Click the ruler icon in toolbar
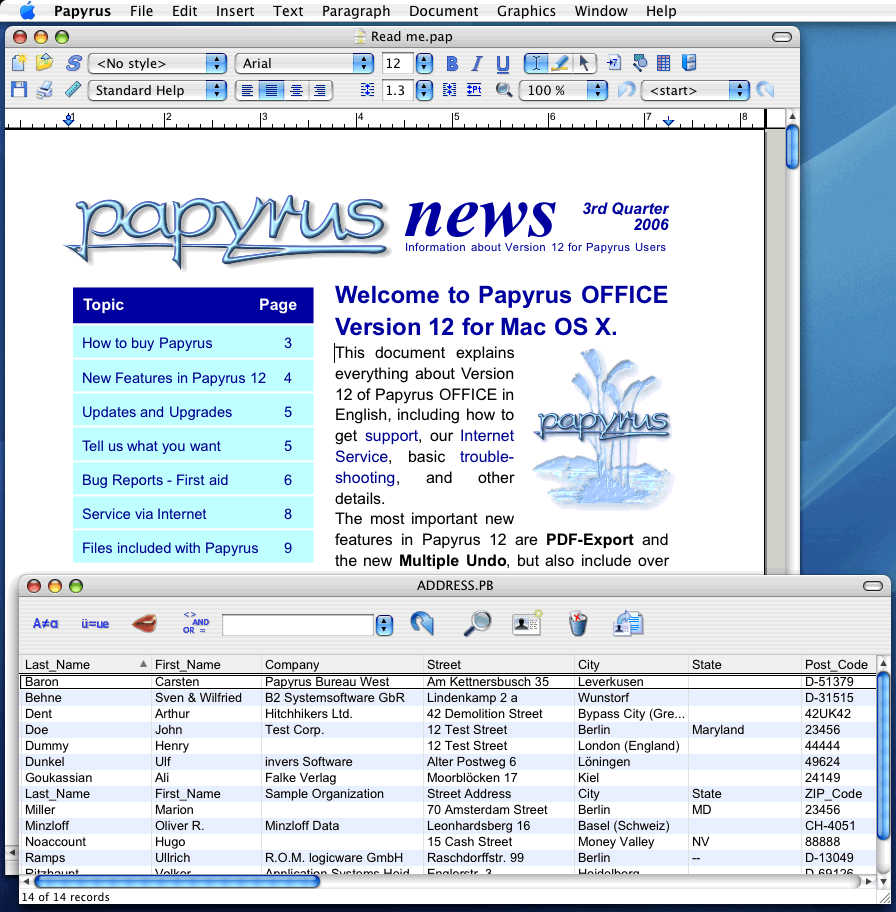Screen dimensions: 896x912 click(x=73, y=90)
